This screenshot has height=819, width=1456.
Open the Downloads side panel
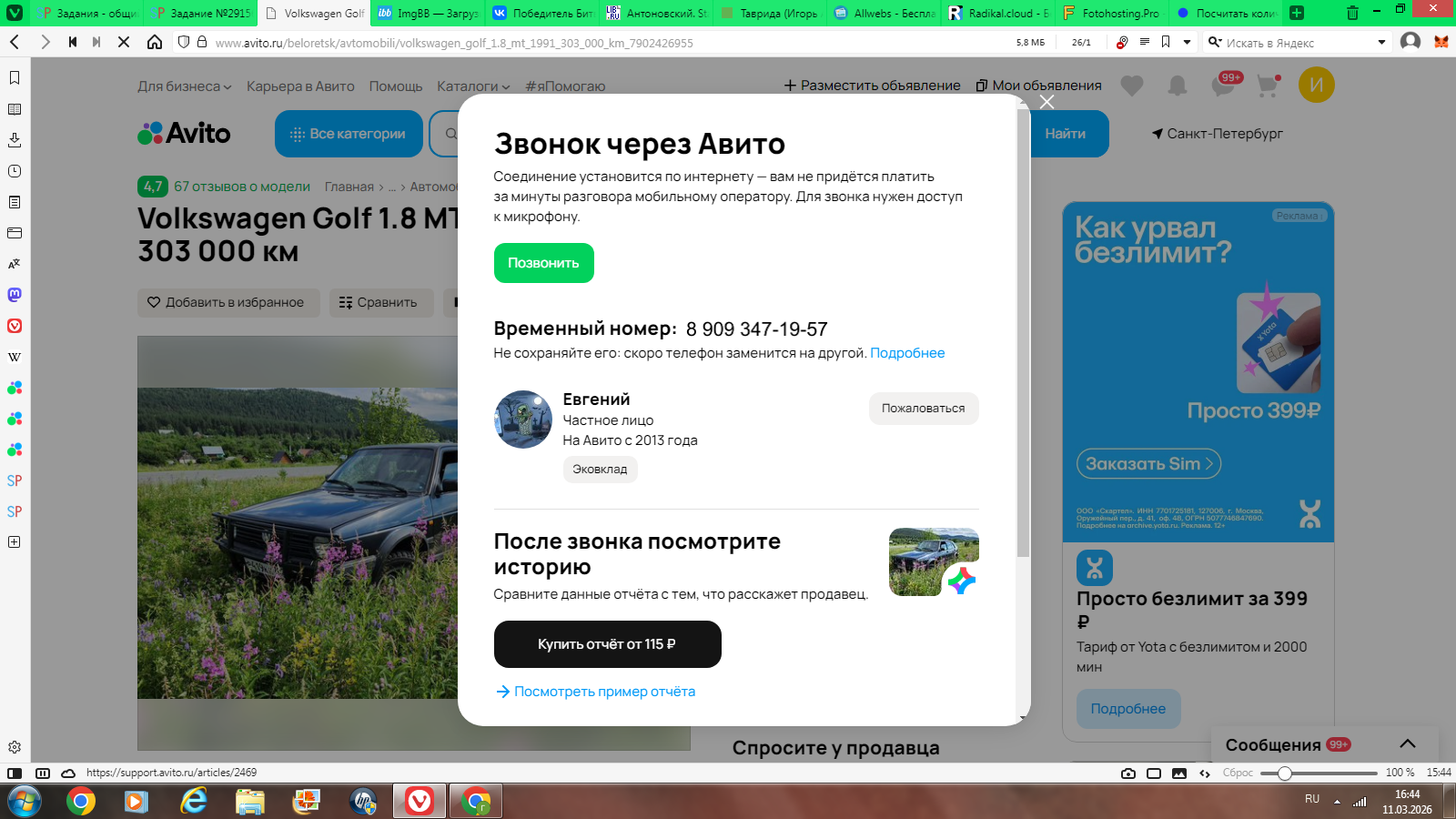pos(15,140)
